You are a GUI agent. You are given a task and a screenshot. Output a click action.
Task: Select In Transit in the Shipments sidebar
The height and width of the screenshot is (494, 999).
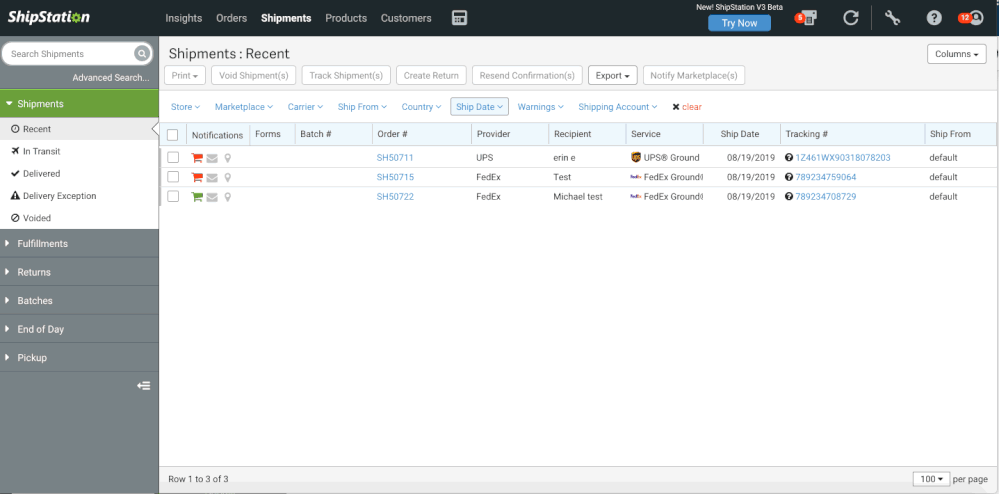click(40, 151)
